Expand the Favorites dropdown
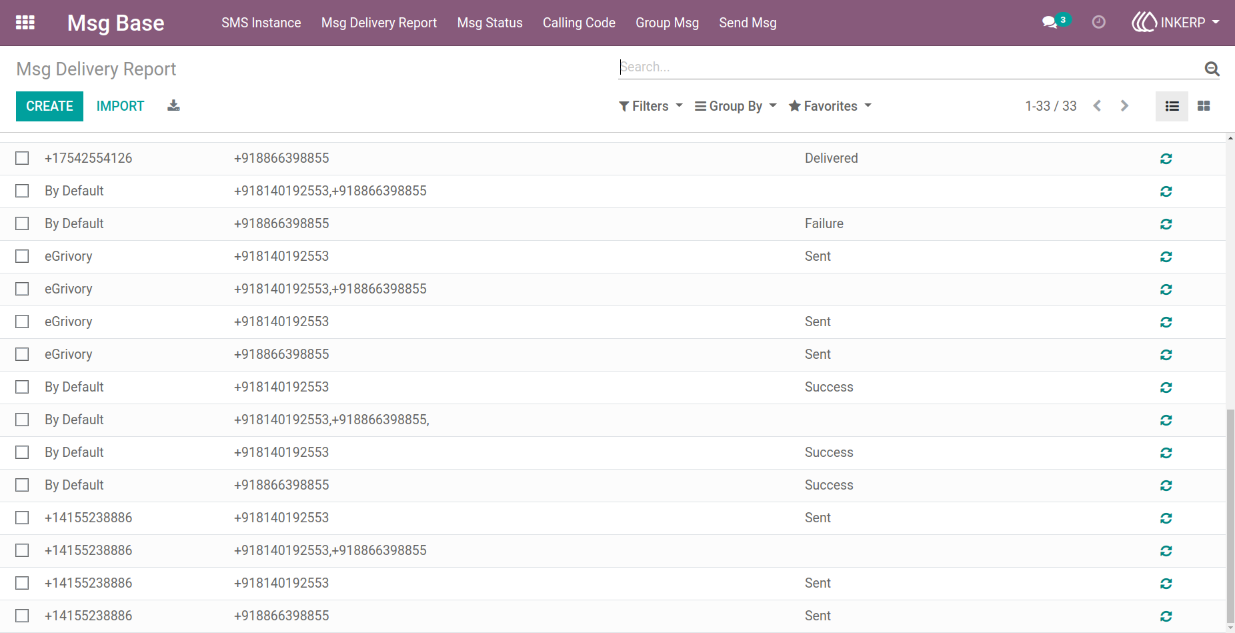The height and width of the screenshot is (633, 1235). pos(830,106)
